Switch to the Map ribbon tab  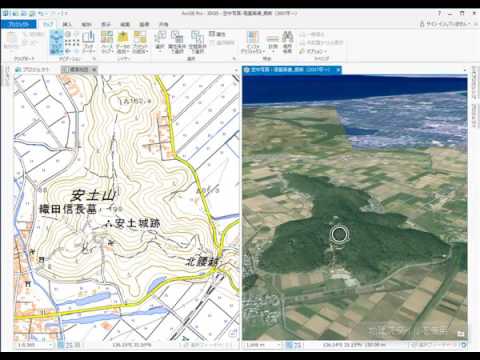48,24
